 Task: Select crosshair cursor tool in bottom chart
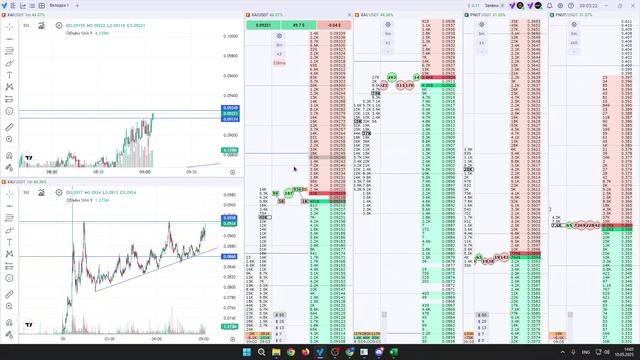pyautogui.click(x=9, y=194)
